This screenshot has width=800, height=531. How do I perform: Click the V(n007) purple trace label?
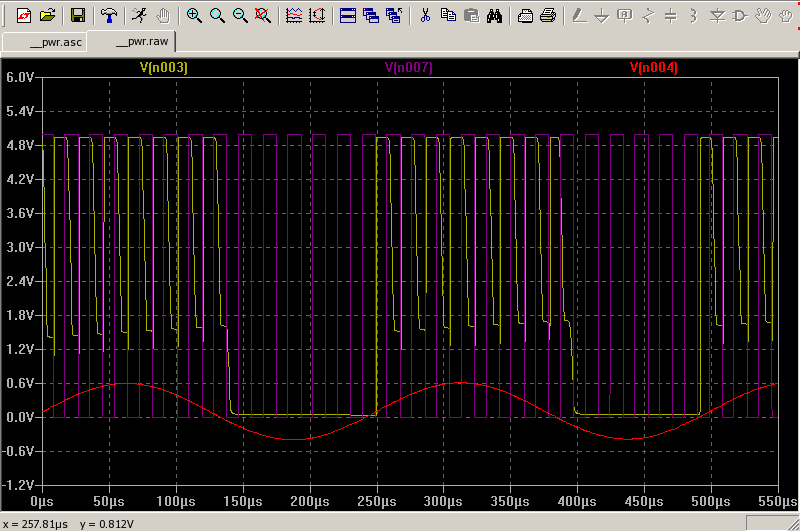tap(409, 67)
